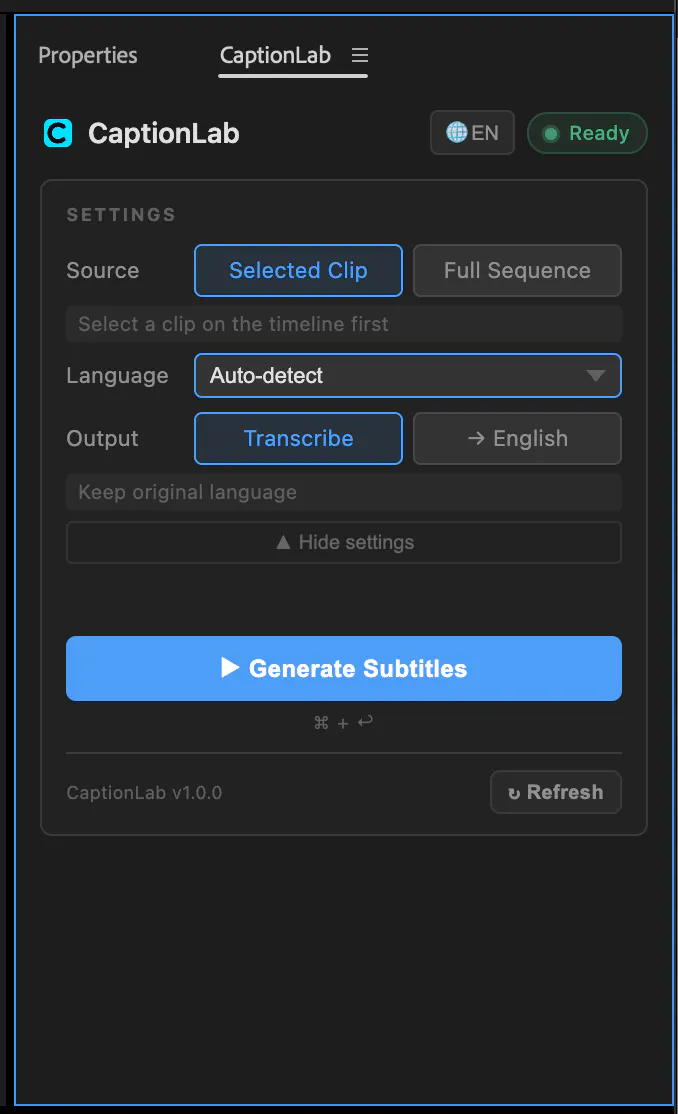This screenshot has width=678, height=1114.
Task: Choose Full Sequence as source
Action: 517,271
